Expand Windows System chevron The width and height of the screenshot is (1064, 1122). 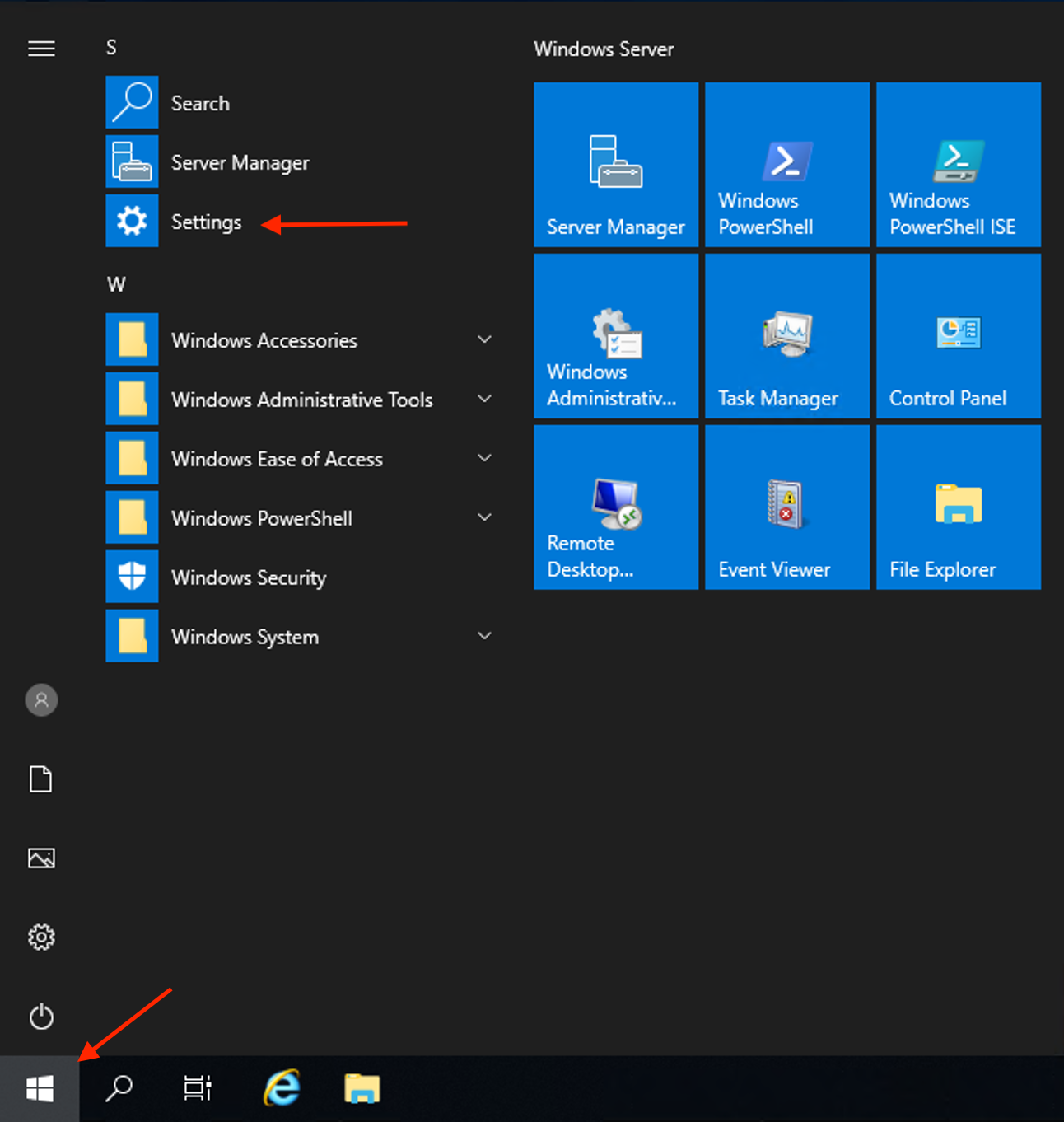click(485, 636)
